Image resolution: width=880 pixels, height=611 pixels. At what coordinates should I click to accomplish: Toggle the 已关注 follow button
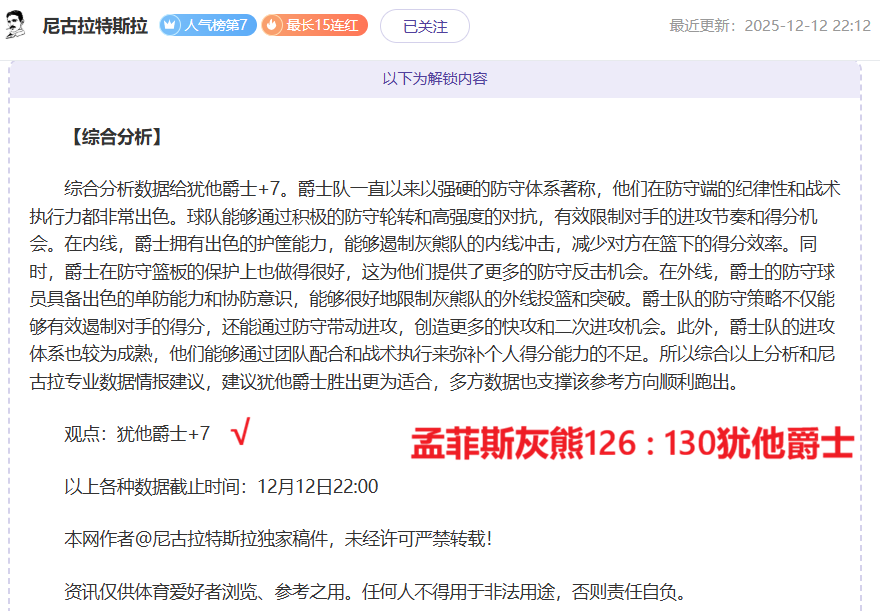(x=424, y=26)
